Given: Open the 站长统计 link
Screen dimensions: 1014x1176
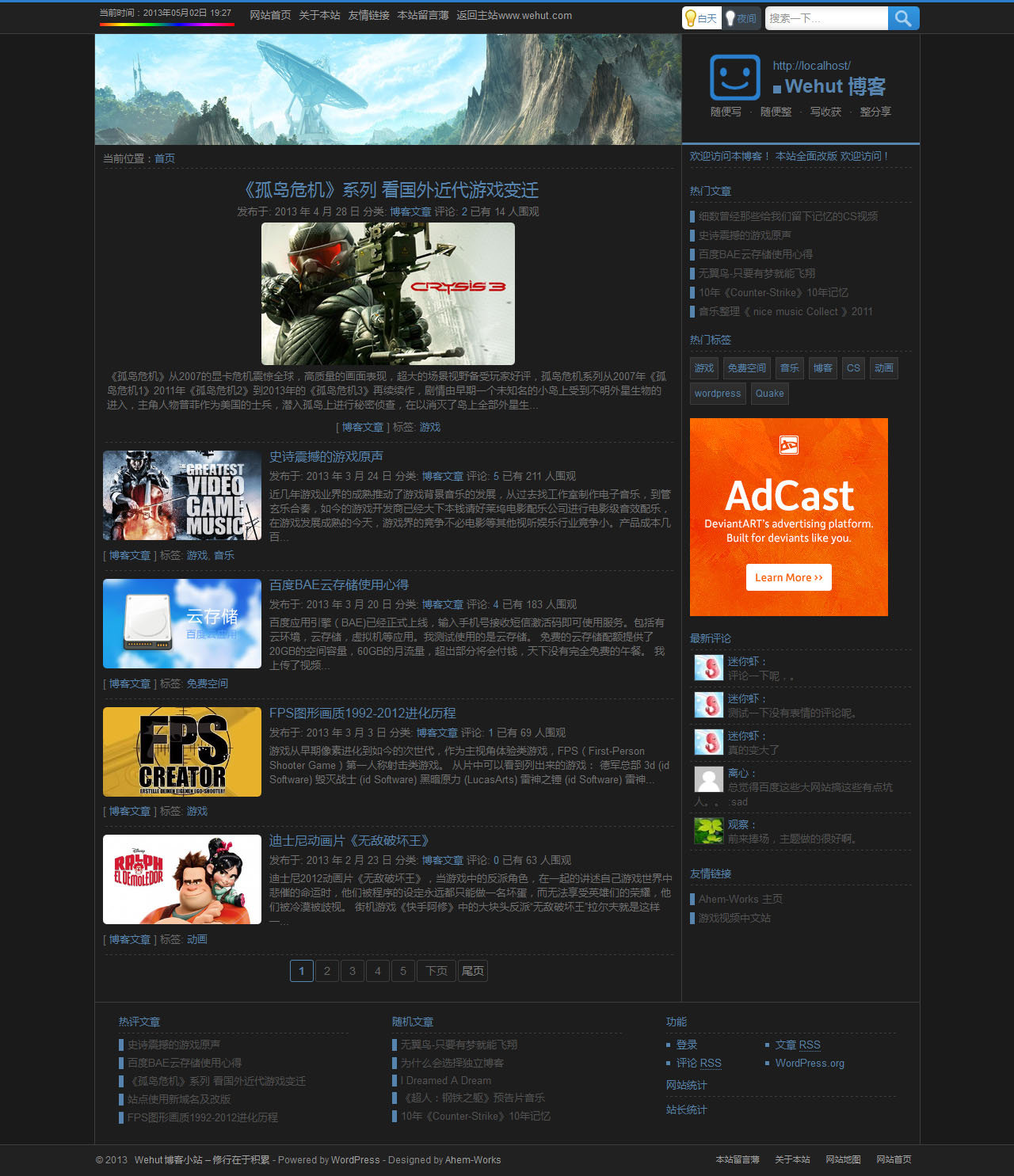Looking at the screenshot, I should pyautogui.click(x=687, y=1109).
